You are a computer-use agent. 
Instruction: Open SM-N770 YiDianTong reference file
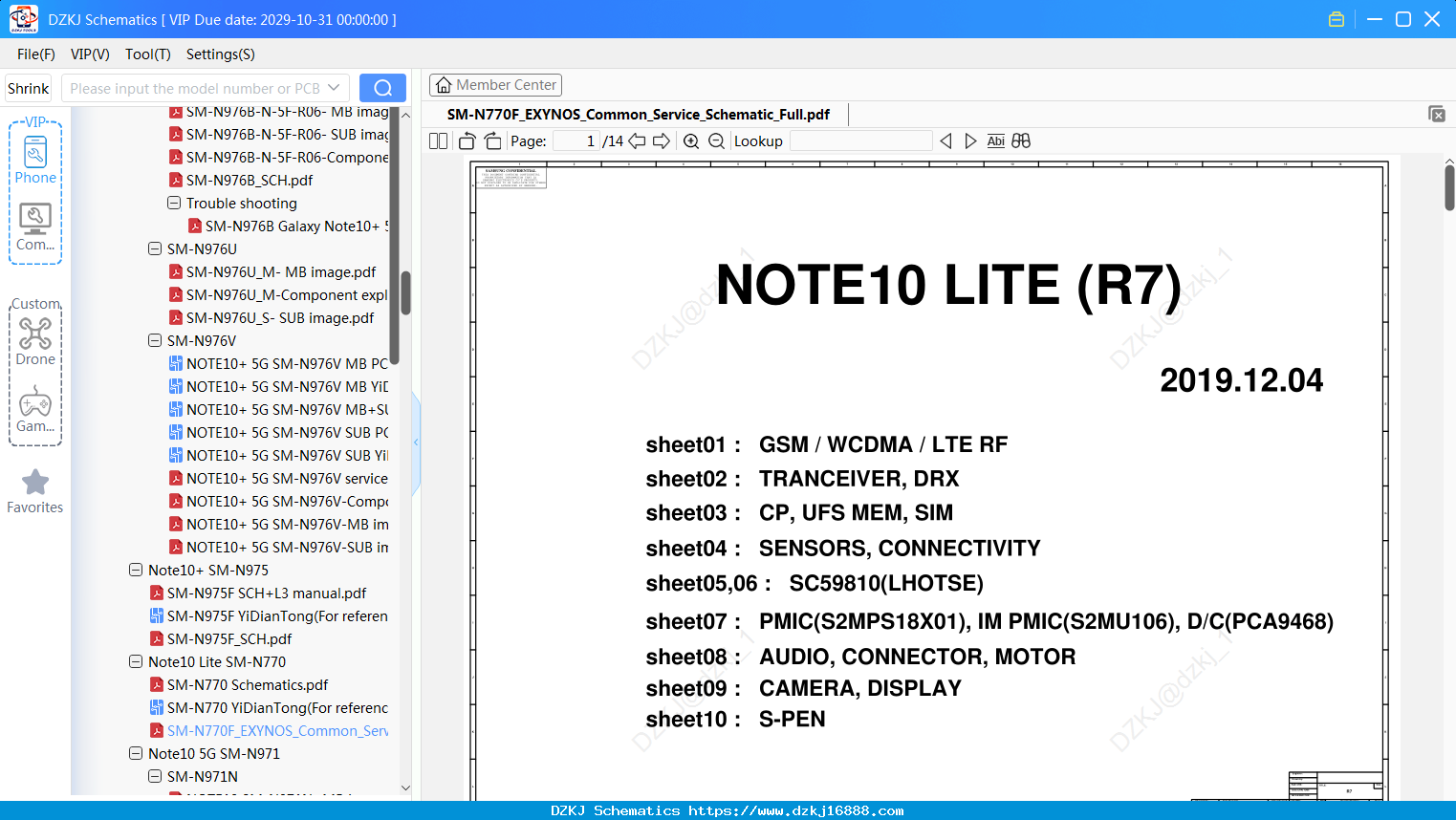click(x=269, y=707)
